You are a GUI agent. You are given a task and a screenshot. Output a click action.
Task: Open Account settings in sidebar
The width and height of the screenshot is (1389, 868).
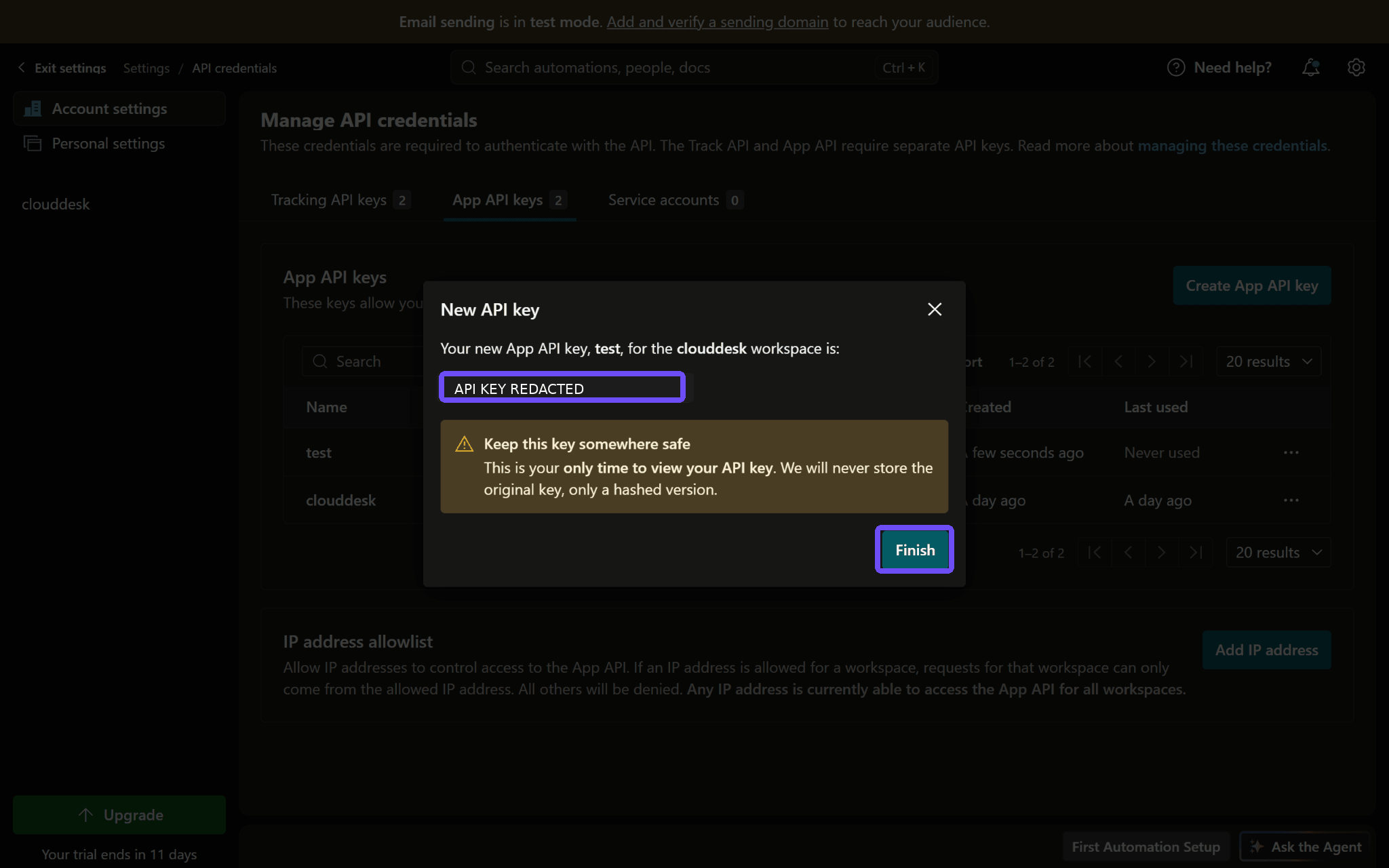point(119,108)
